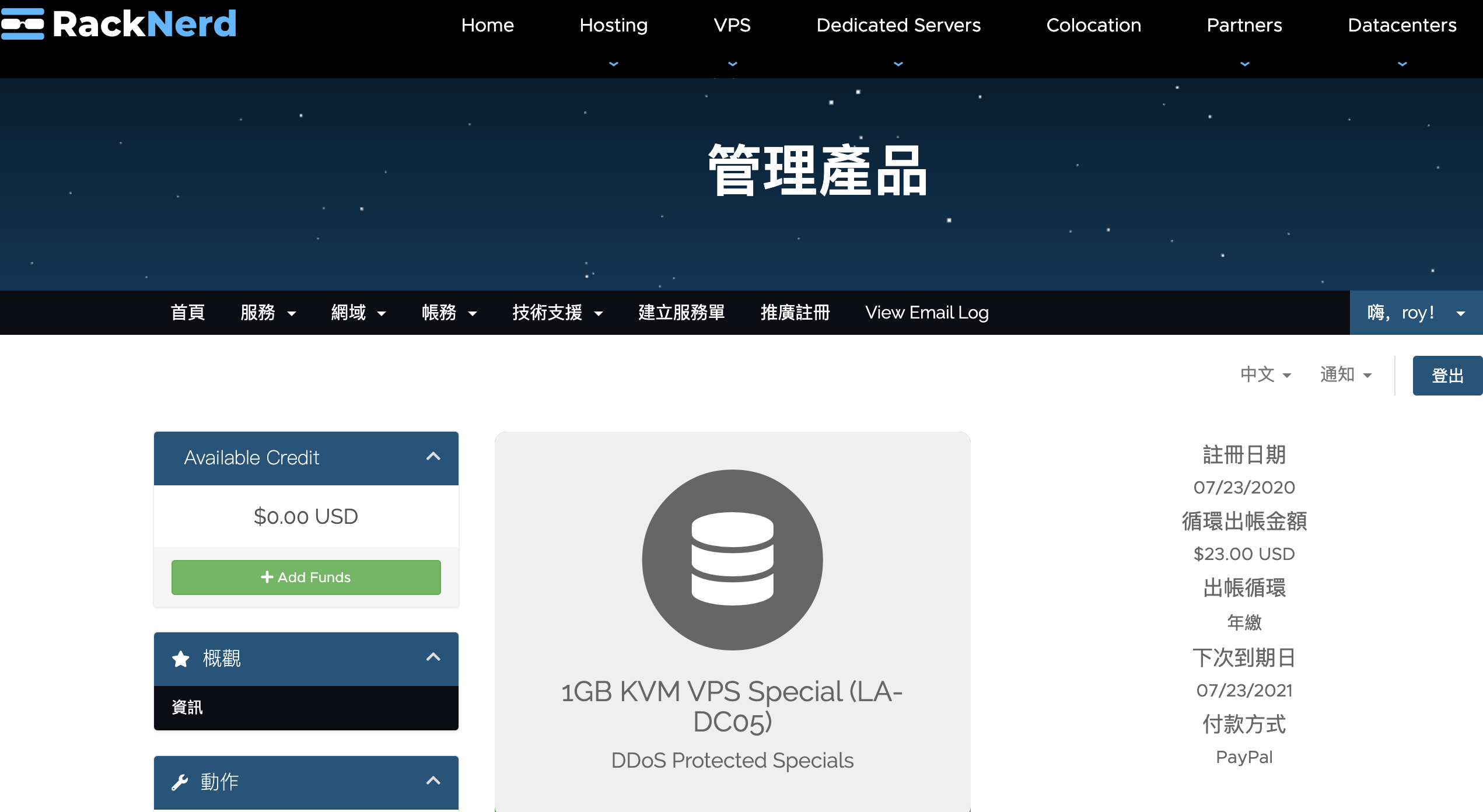Image resolution: width=1483 pixels, height=812 pixels.
Task: Open the 通知 notifications dropdown
Action: click(x=1345, y=374)
